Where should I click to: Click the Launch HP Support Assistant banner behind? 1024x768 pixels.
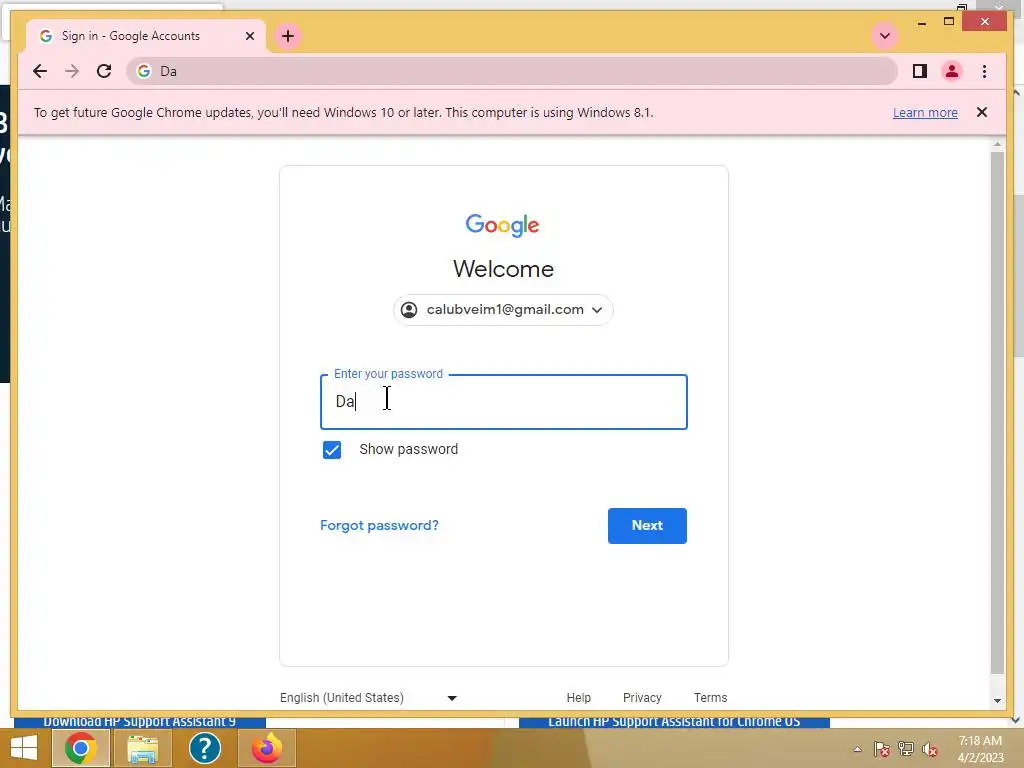[x=674, y=722]
